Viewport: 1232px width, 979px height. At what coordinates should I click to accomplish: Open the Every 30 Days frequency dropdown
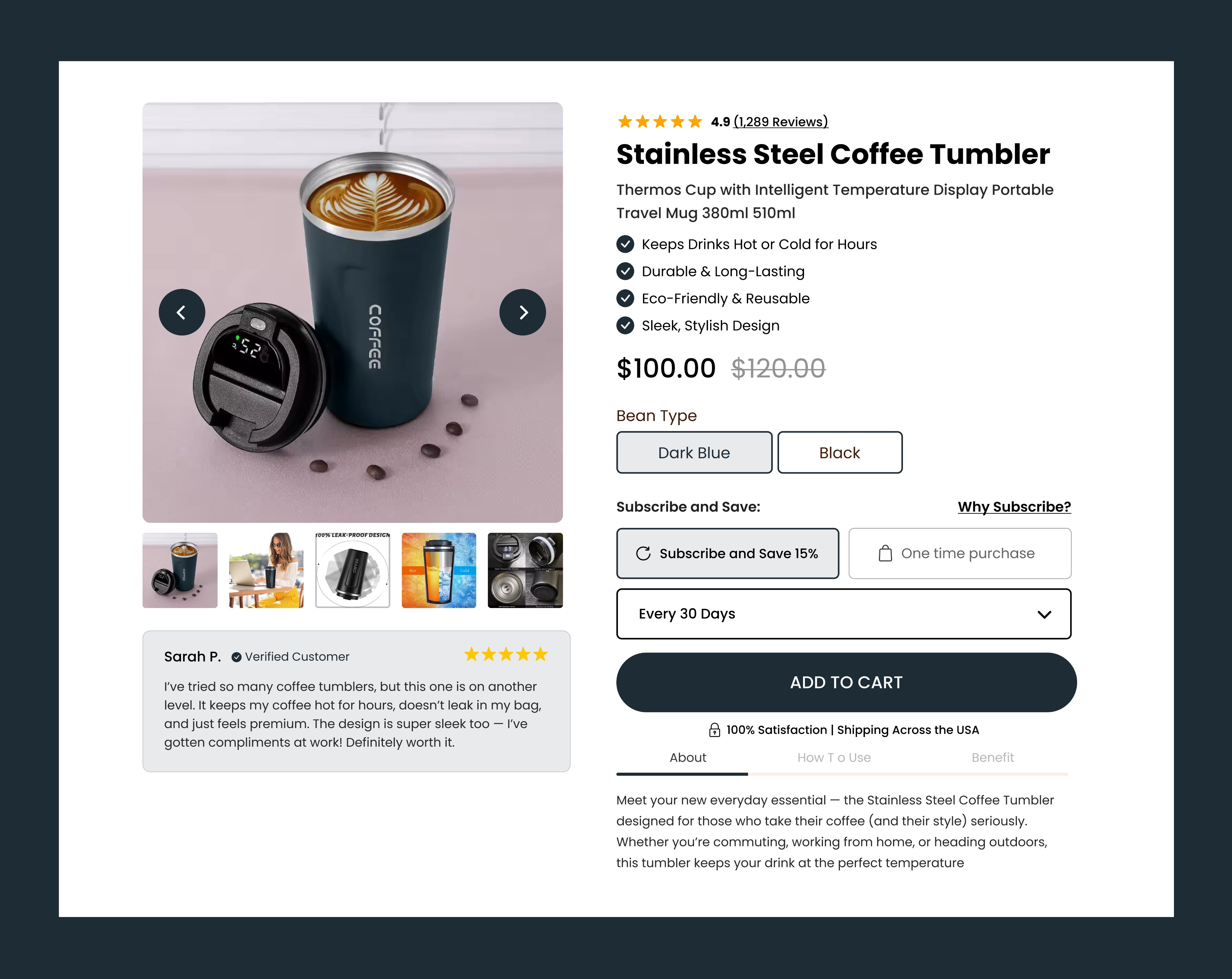click(x=843, y=614)
